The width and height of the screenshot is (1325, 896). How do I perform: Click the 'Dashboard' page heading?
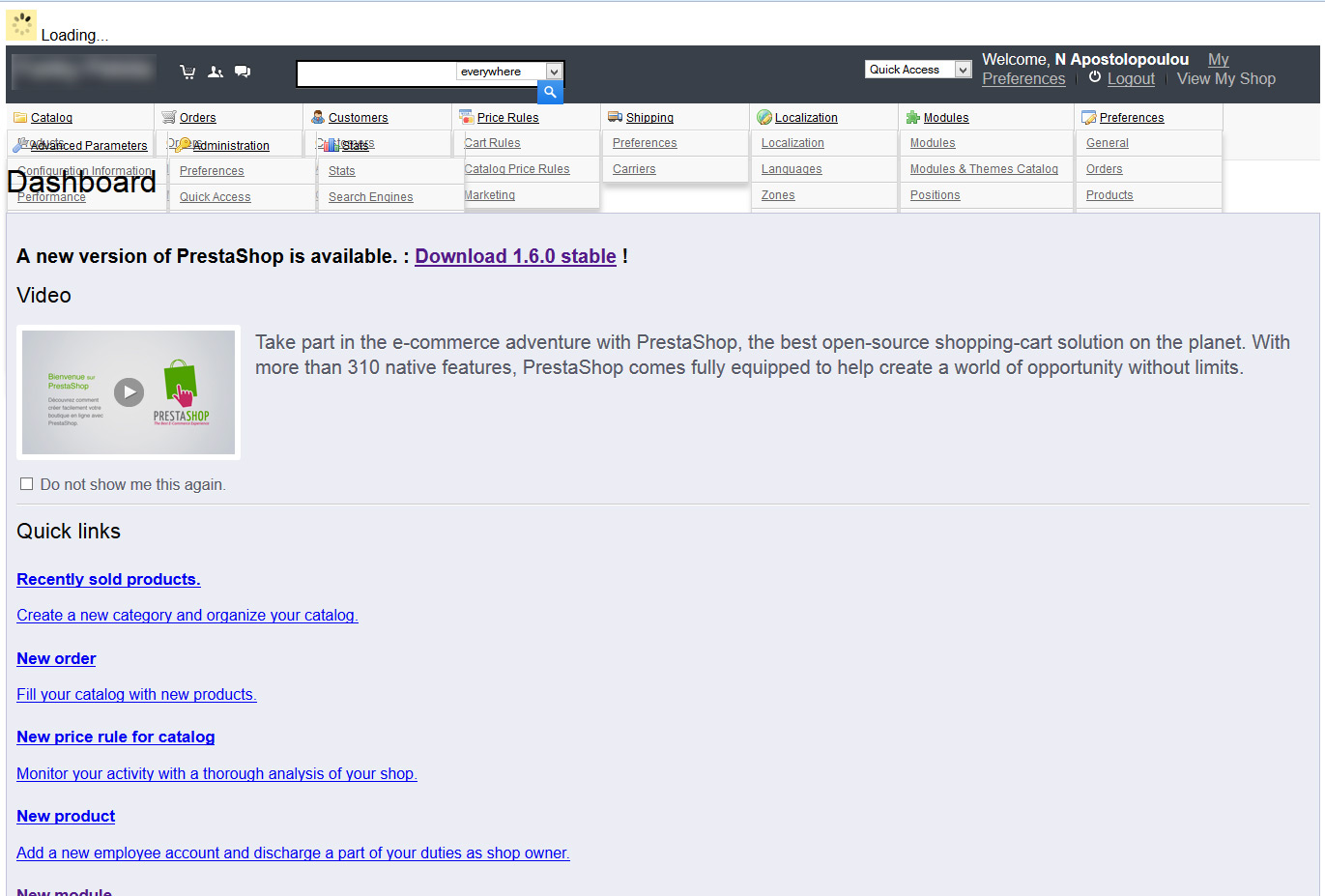pyautogui.click(x=81, y=182)
